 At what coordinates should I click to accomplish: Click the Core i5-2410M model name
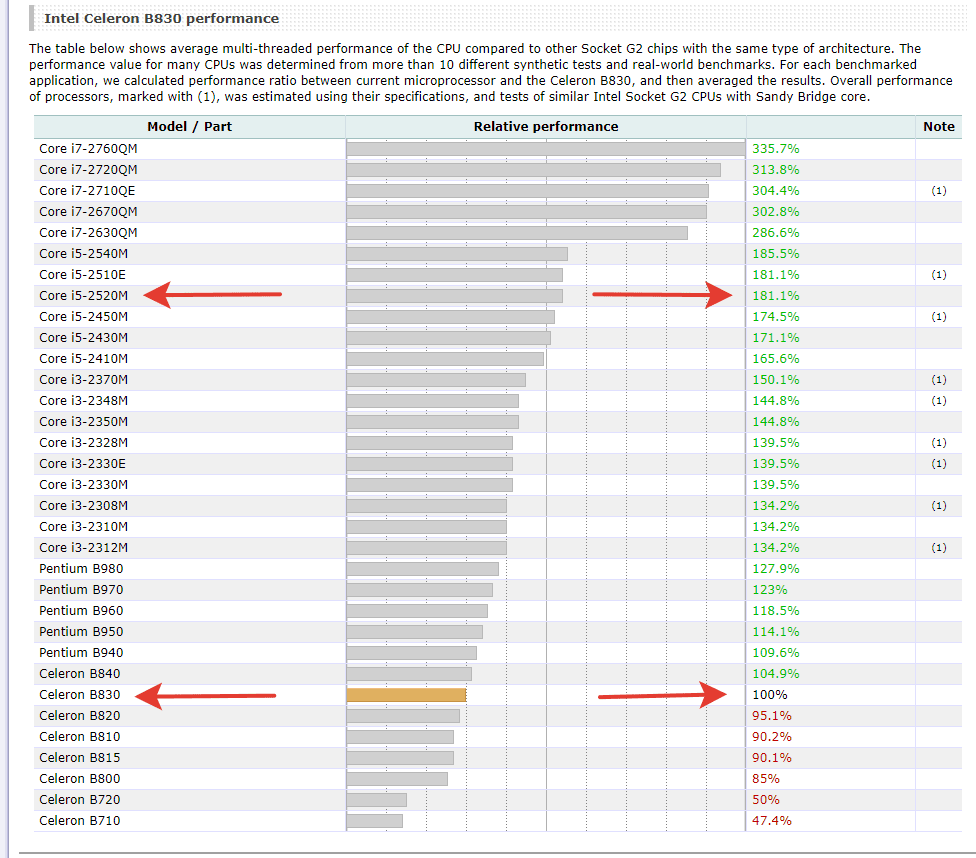click(x=83, y=359)
